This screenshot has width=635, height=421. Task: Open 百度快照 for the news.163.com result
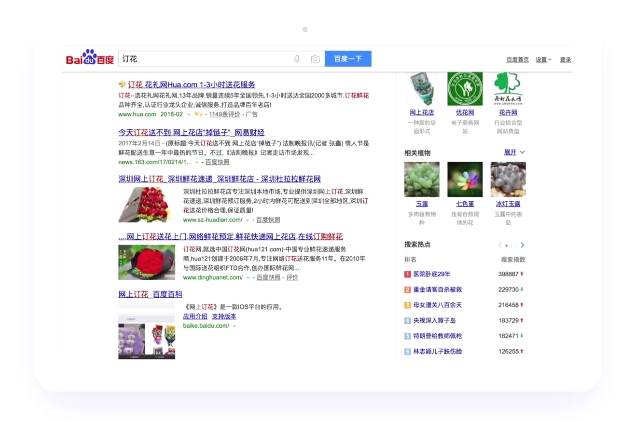pos(217,162)
